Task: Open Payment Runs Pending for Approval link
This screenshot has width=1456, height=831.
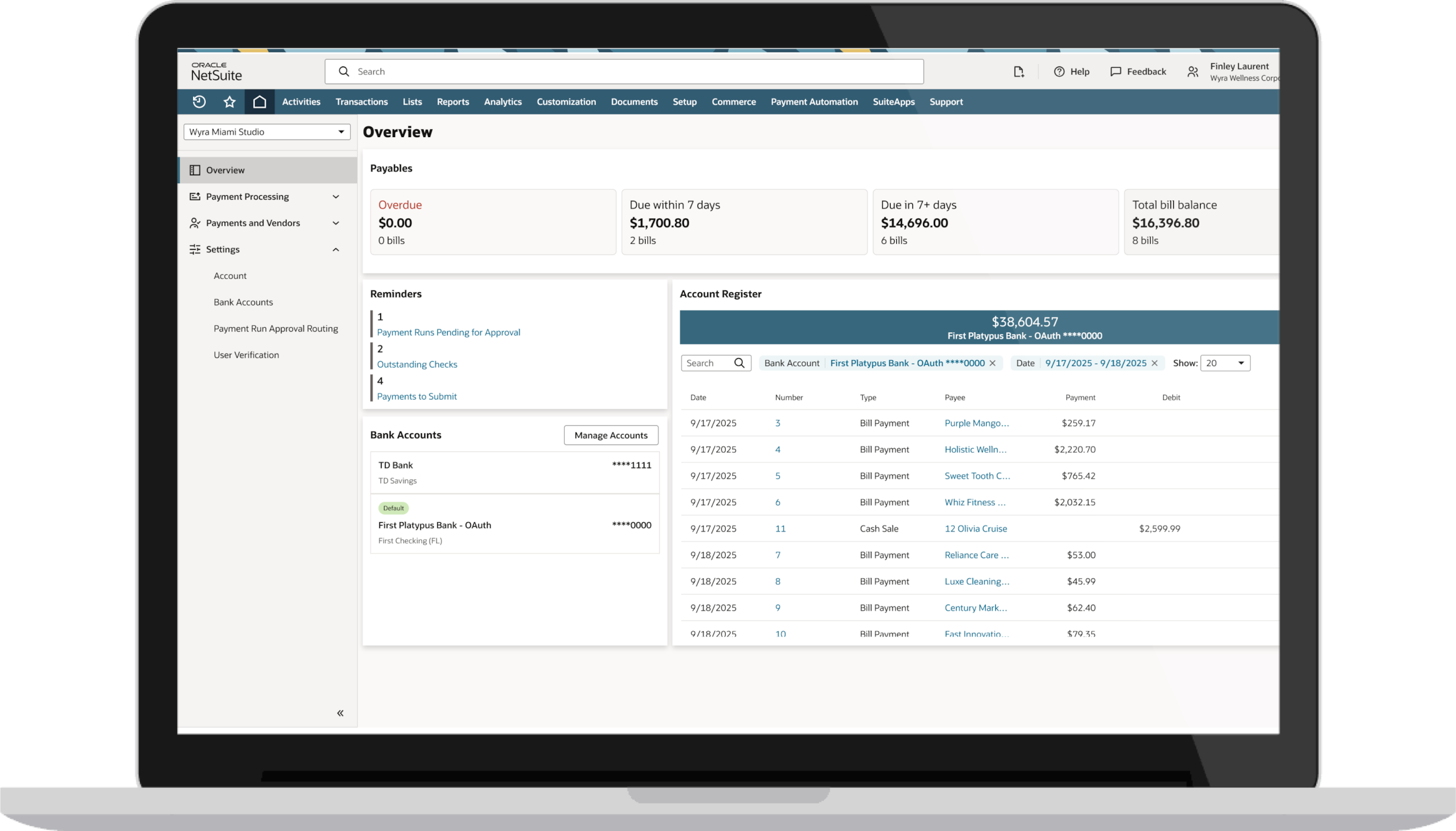Action: pos(448,332)
